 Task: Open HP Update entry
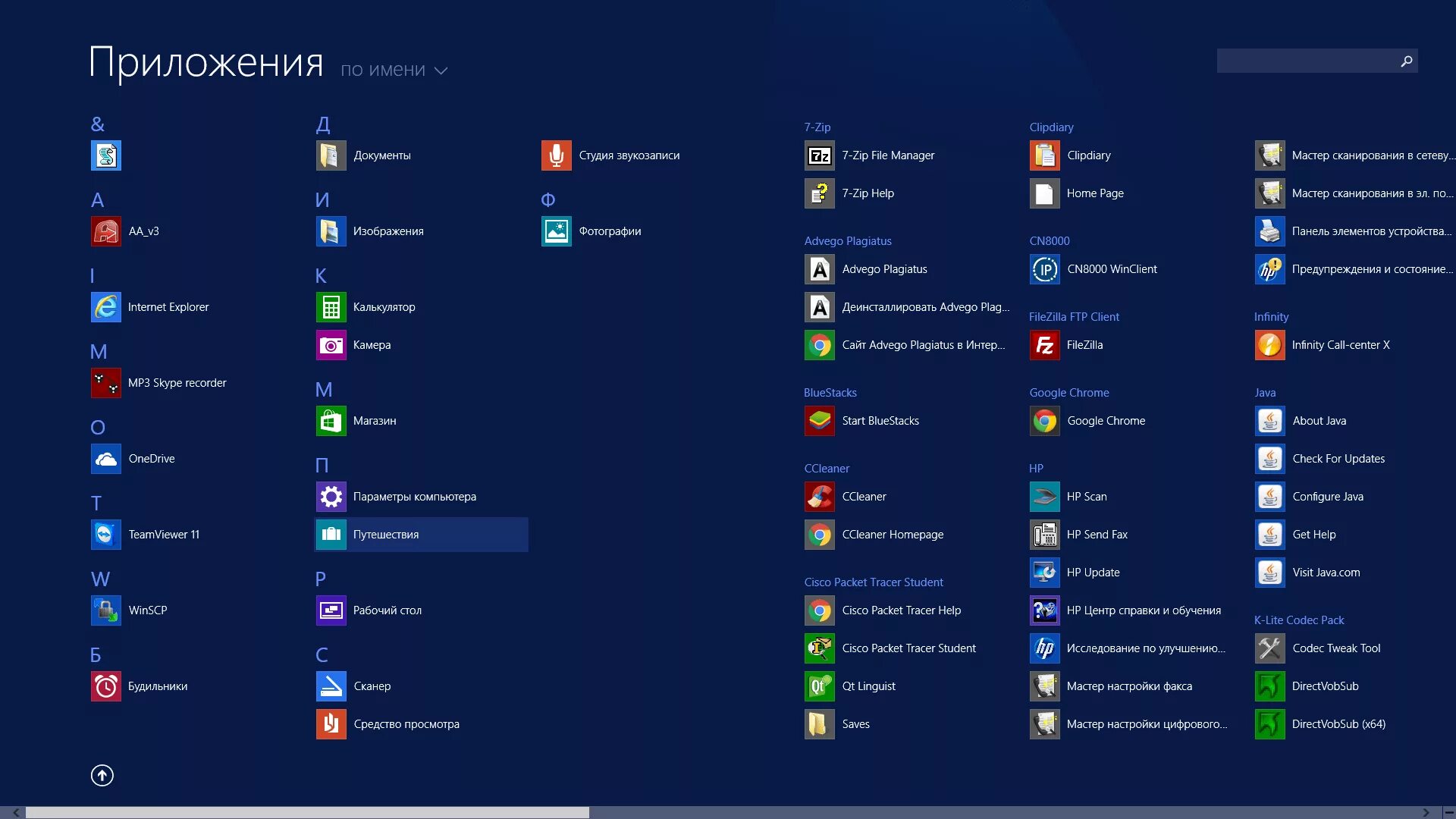tap(1075, 573)
